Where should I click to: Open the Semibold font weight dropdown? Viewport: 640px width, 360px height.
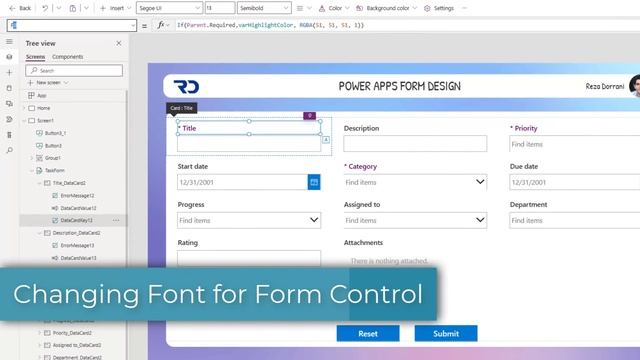coord(264,8)
